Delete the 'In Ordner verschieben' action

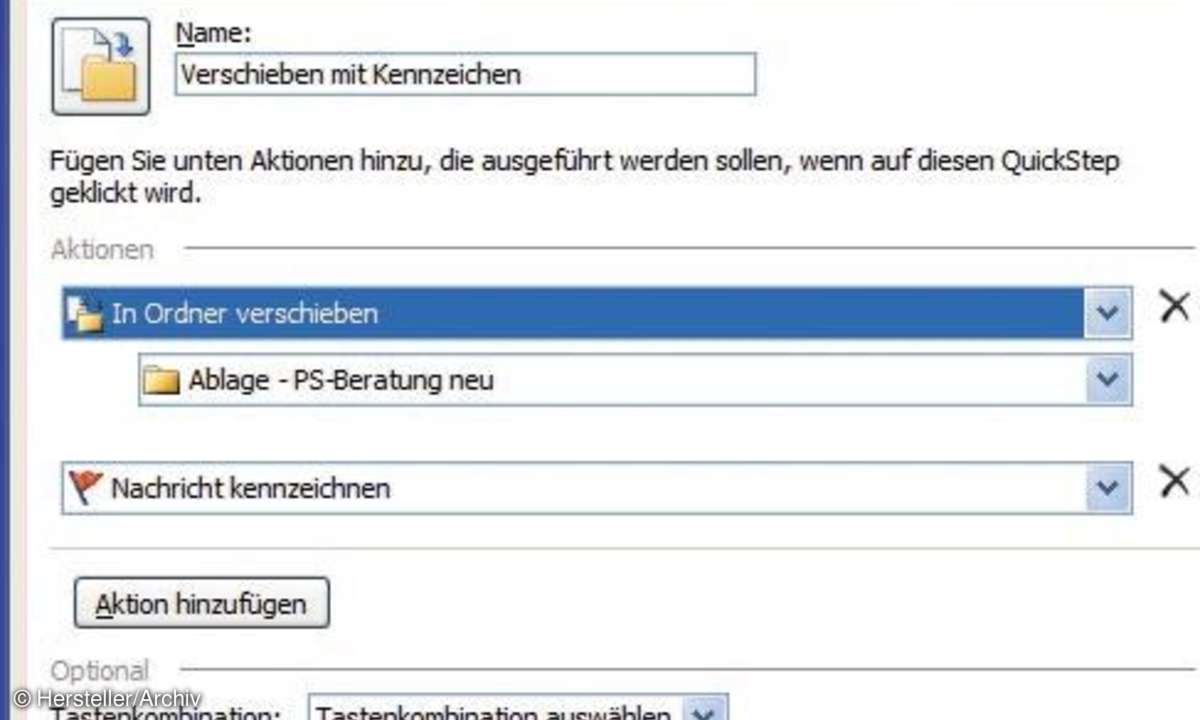[1174, 306]
